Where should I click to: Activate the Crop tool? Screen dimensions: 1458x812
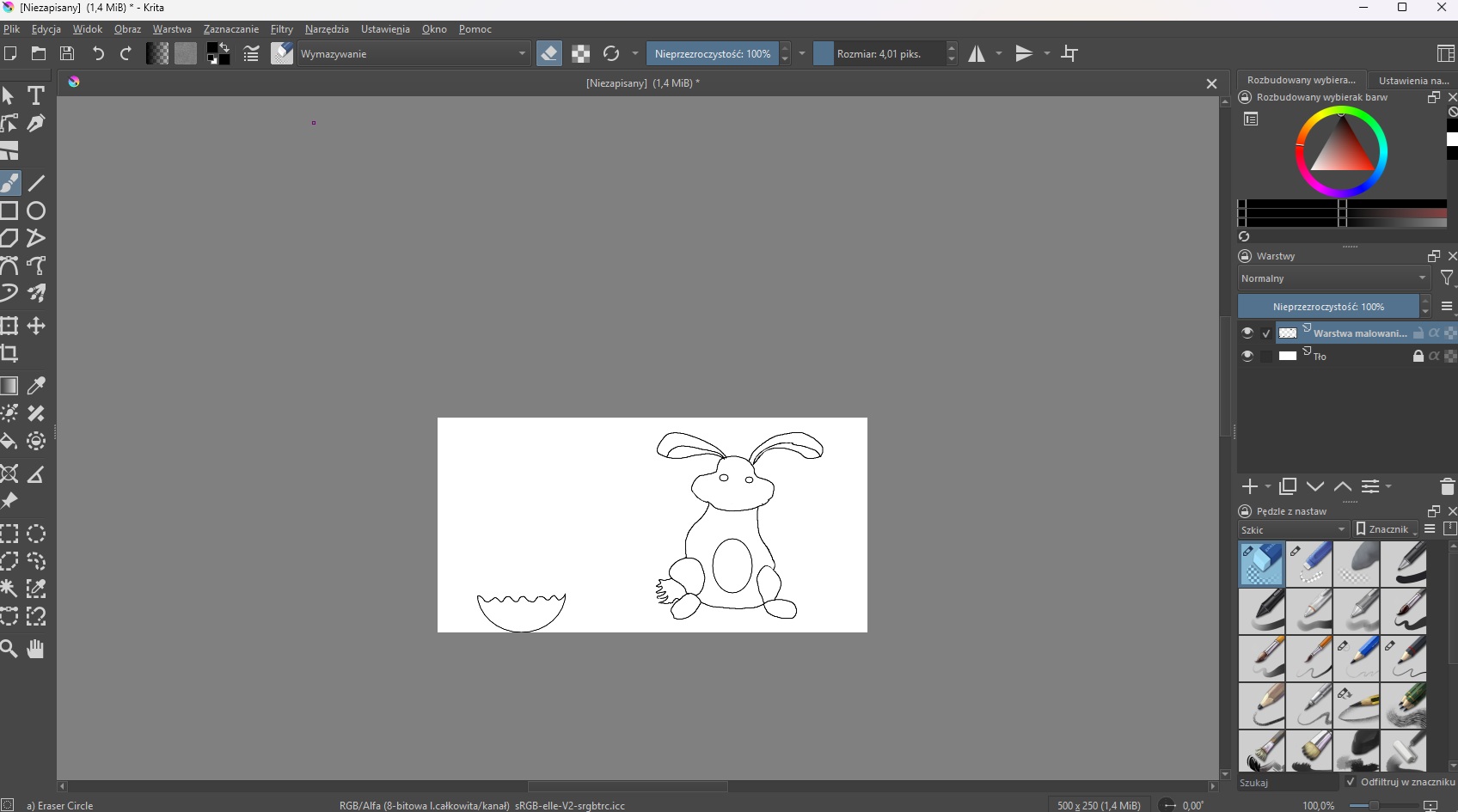point(9,353)
